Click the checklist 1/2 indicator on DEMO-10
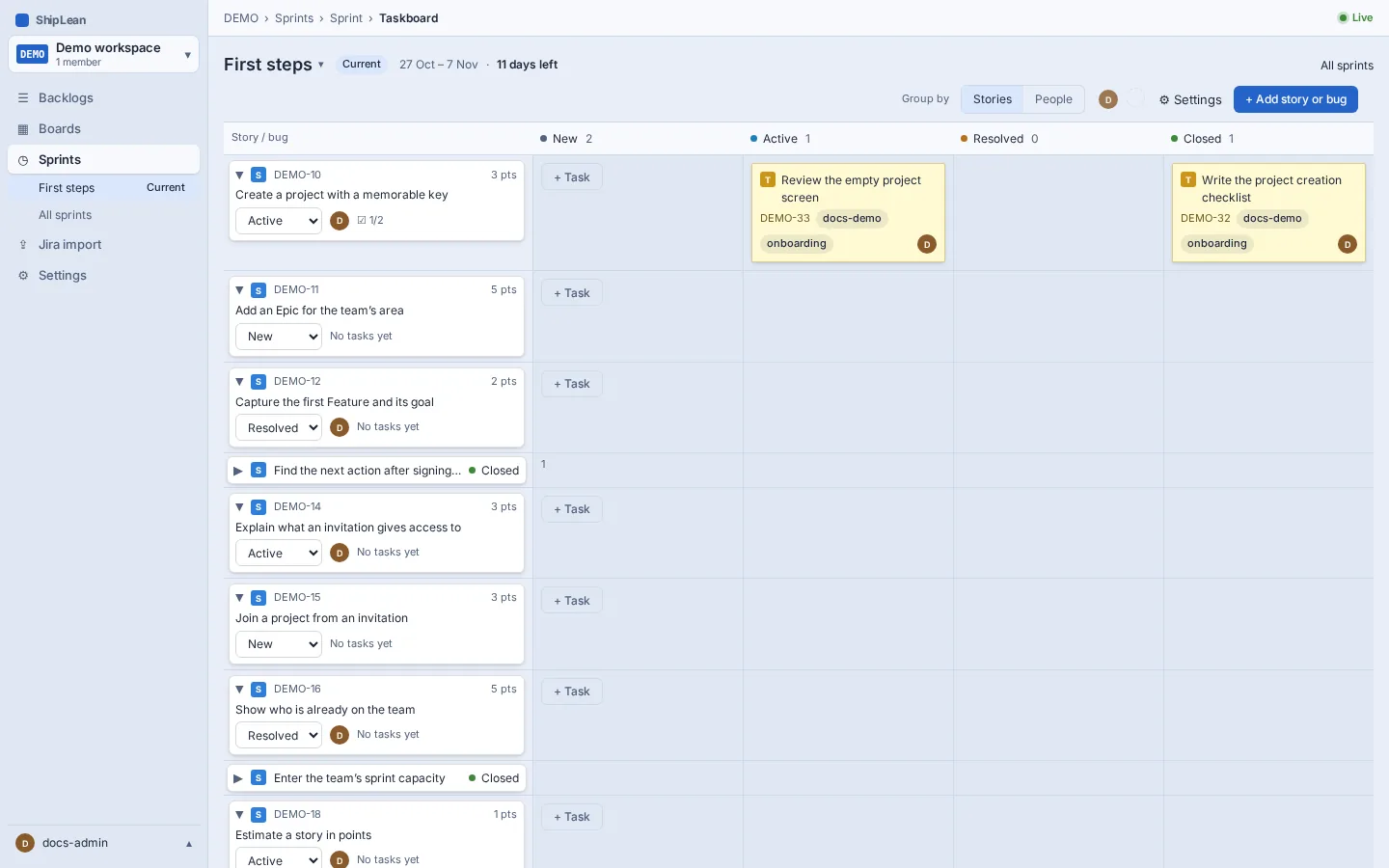This screenshot has width=1389, height=868. pyautogui.click(x=370, y=221)
